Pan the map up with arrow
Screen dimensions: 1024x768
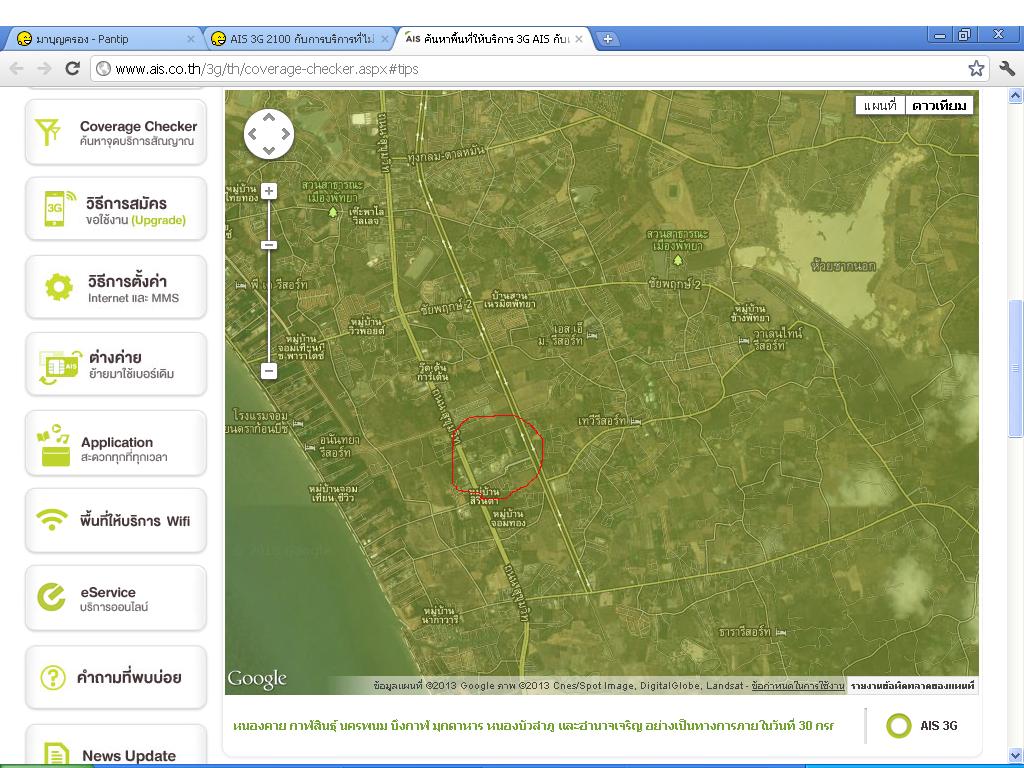click(x=268, y=118)
